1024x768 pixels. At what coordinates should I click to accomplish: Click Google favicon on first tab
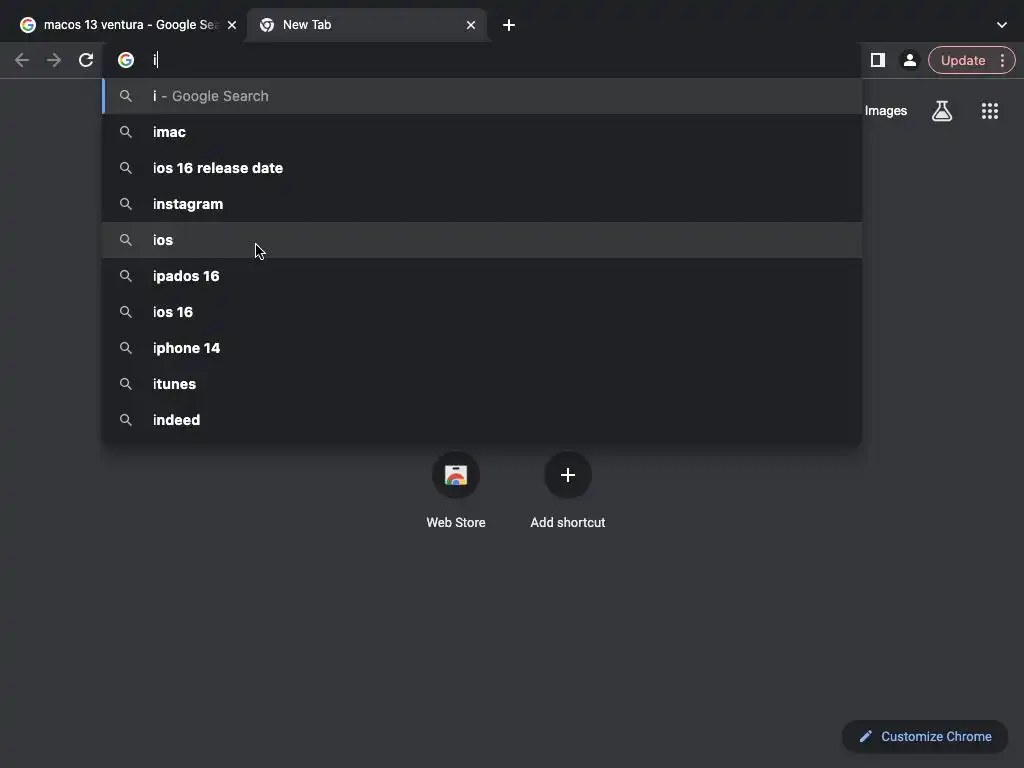tap(27, 25)
